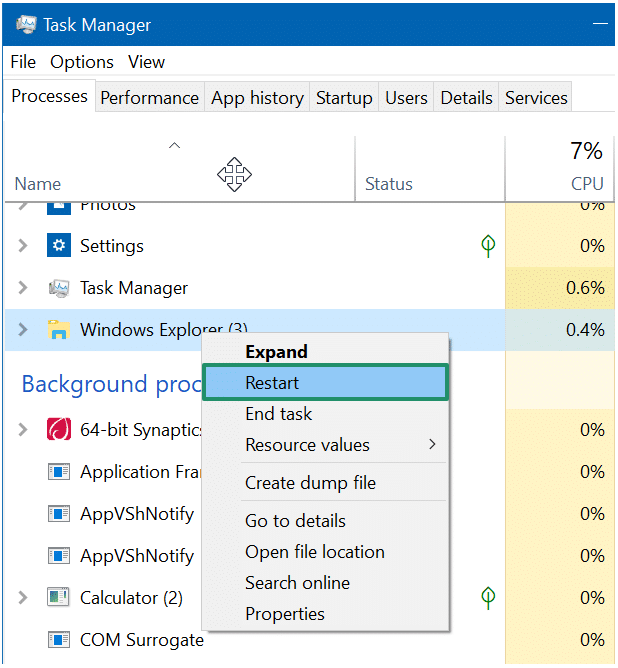Click the COM Surrogate process icon
The width and height of the screenshot is (618, 668).
(59, 639)
